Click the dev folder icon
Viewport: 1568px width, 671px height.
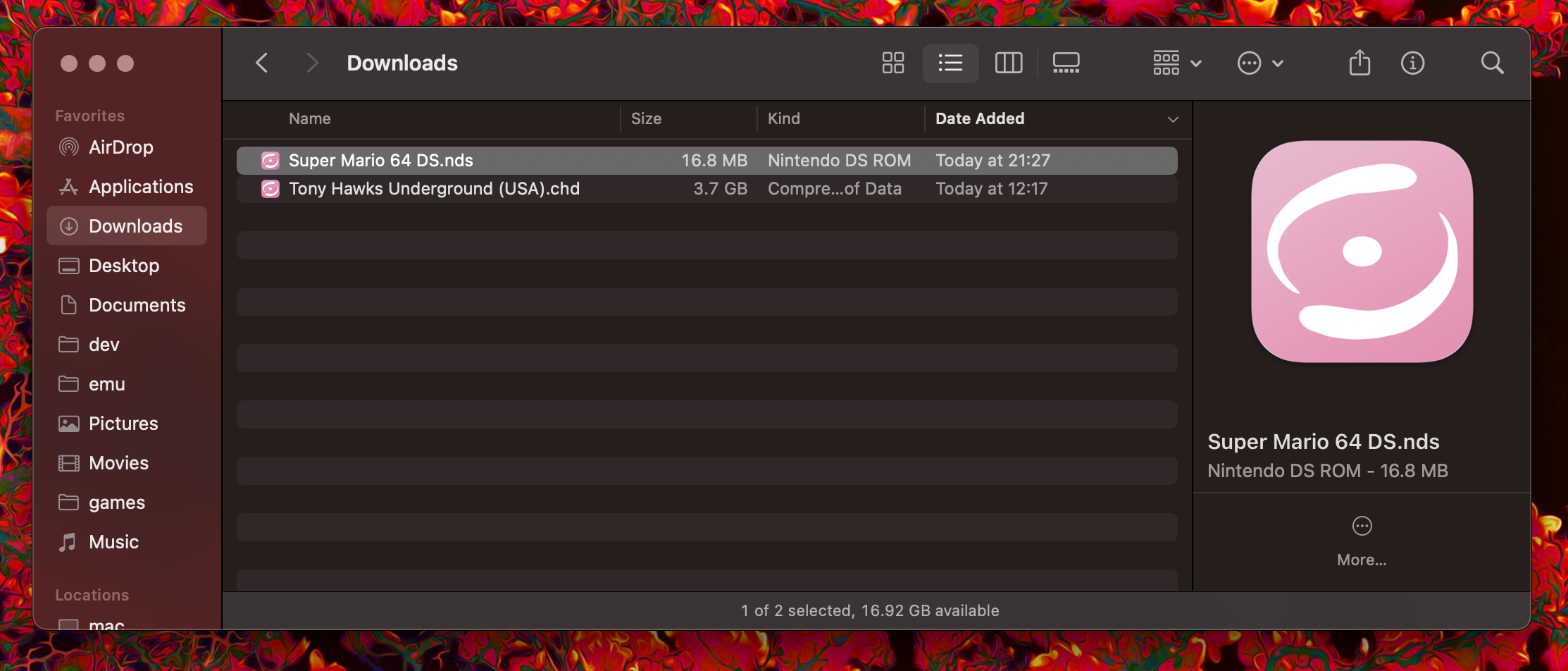[x=68, y=345]
